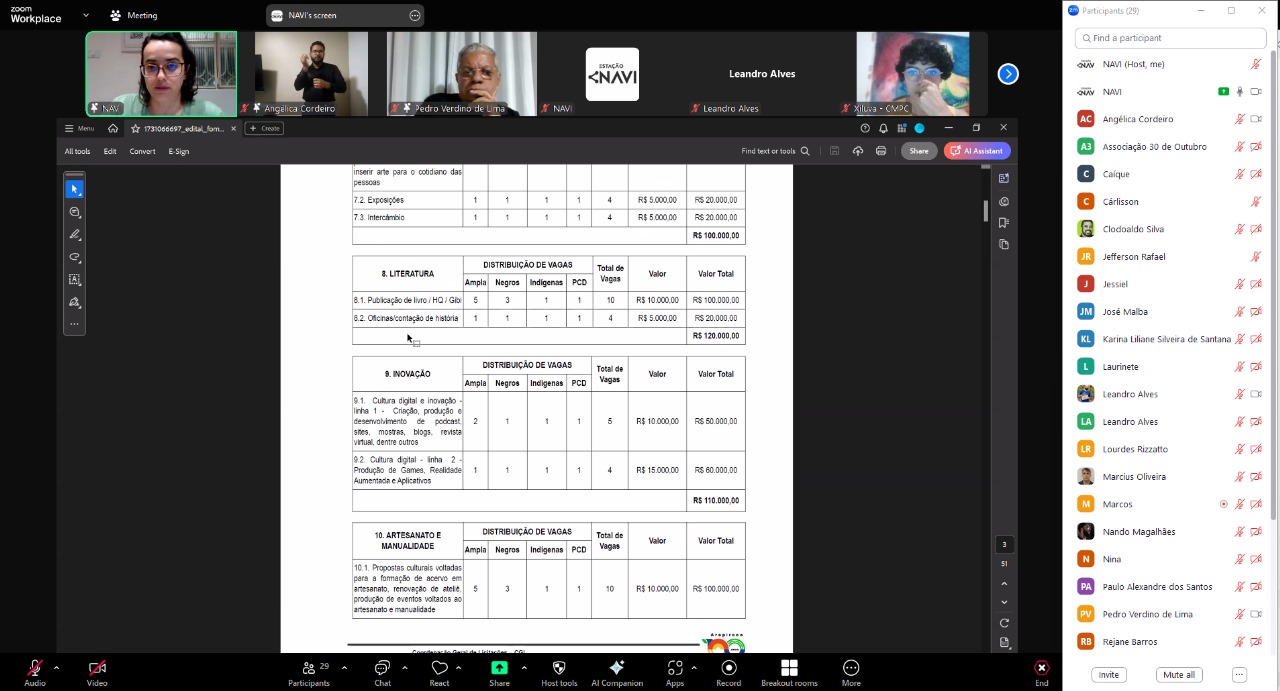Click the Invite button
Image resolution: width=1280 pixels, height=691 pixels.
pos(1108,675)
